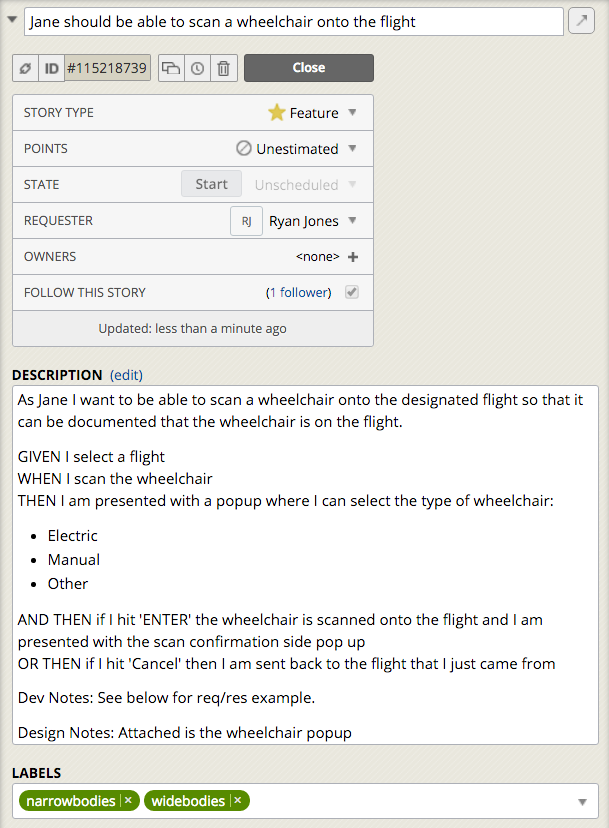609x828 pixels.
Task: Open the labels dropdown arrow
Action: pyautogui.click(x=582, y=802)
